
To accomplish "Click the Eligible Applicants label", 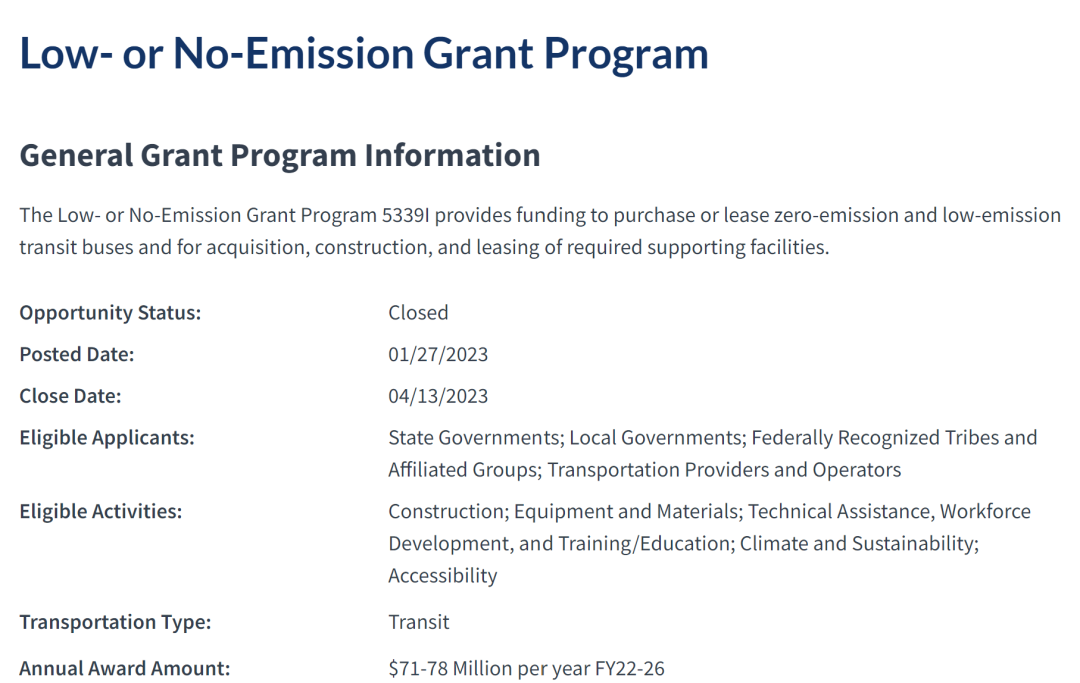I will pos(107,438).
